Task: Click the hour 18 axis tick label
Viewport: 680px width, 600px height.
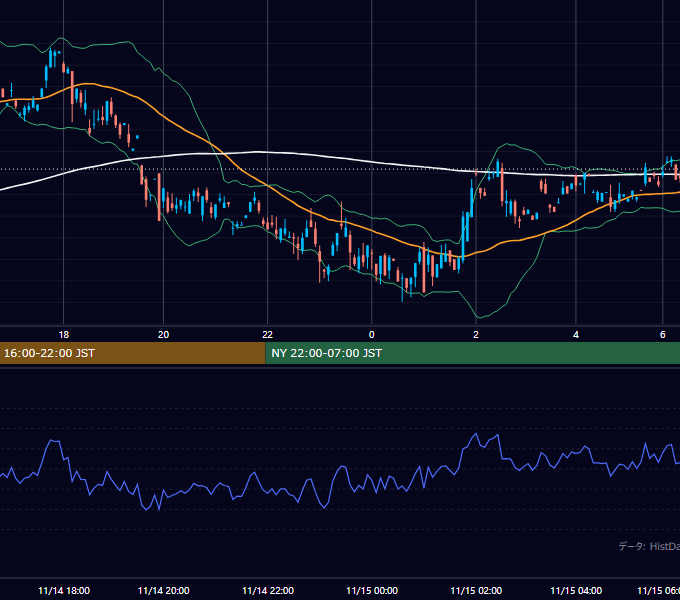Action: (64, 335)
